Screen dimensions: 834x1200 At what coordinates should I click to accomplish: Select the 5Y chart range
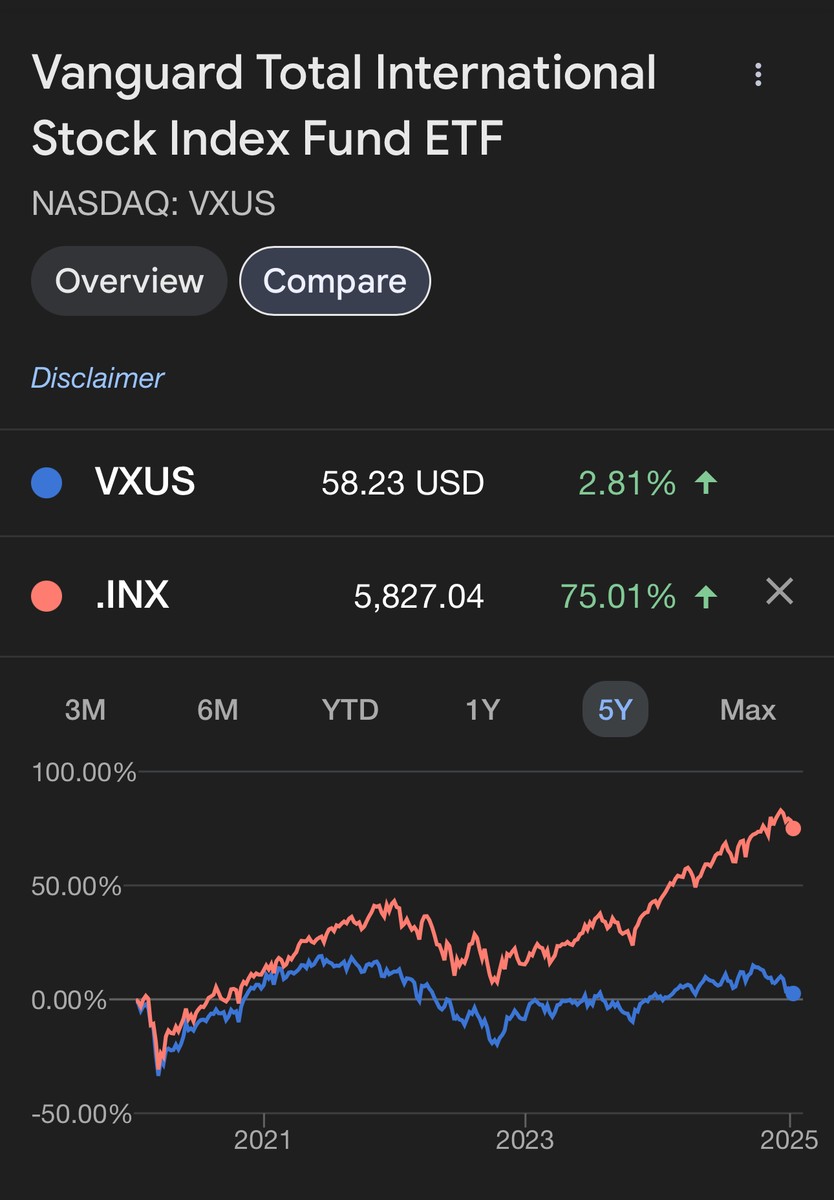[615, 710]
